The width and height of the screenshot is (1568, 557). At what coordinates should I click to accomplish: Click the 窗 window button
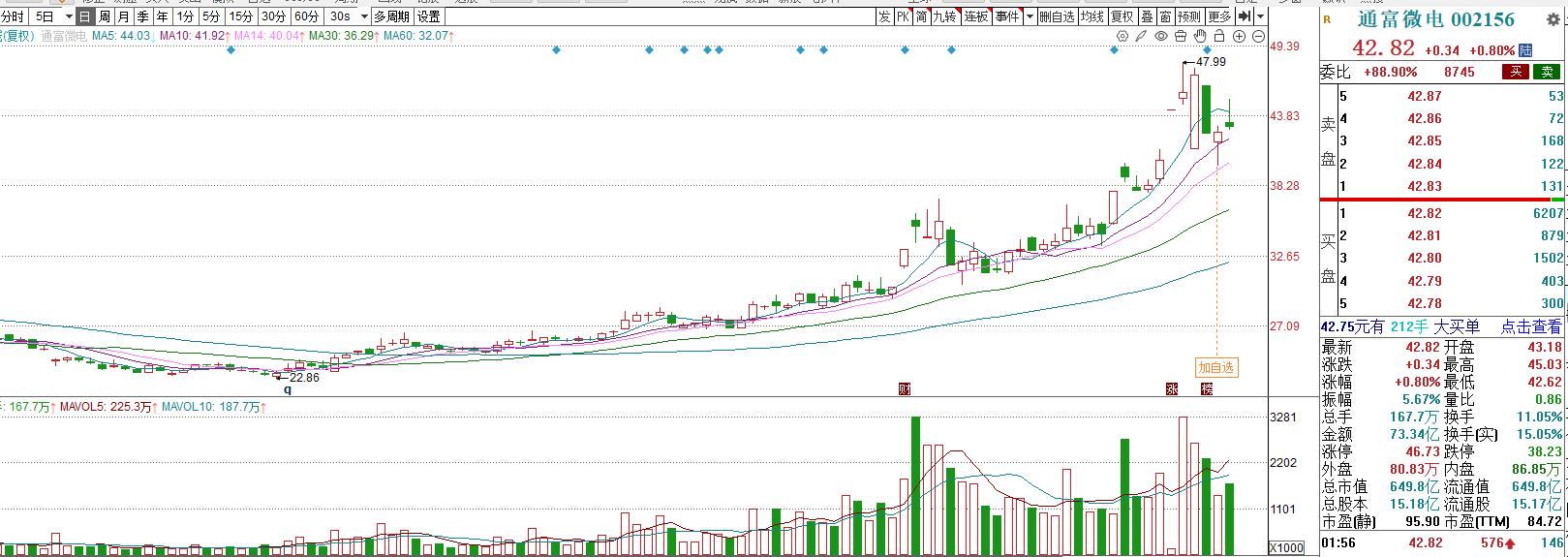tap(1166, 16)
